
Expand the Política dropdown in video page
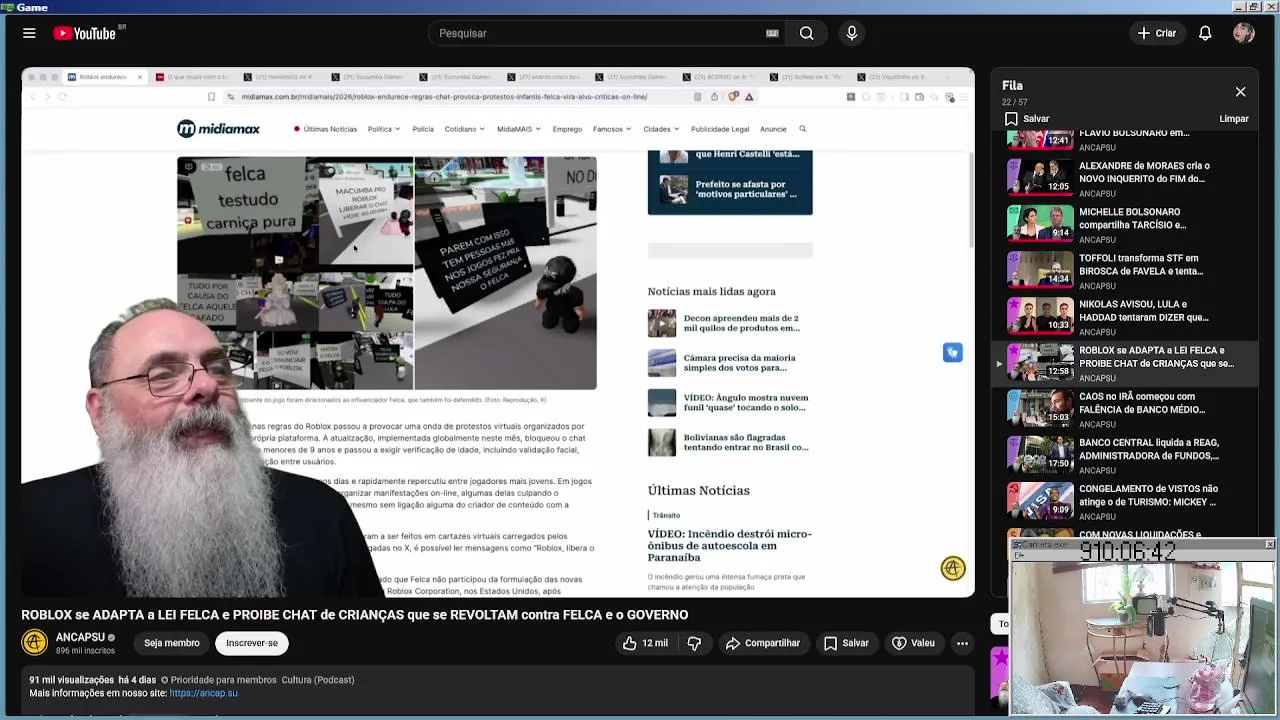pos(383,129)
